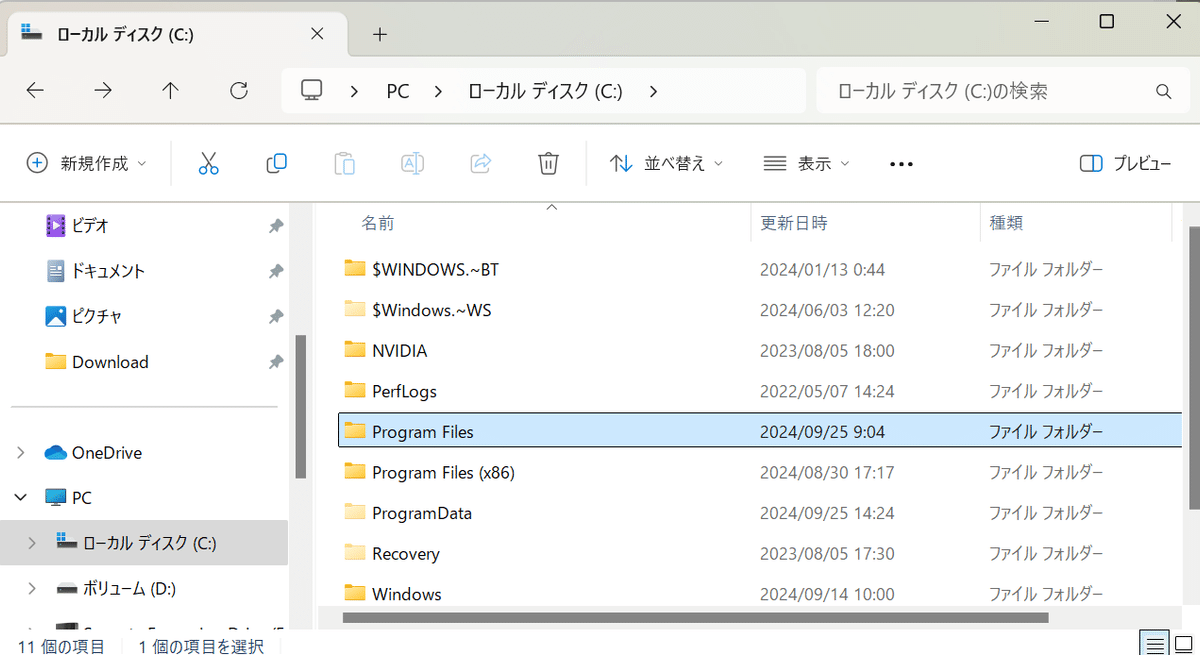Select the PerfLogs folder name
Image resolution: width=1200 pixels, height=655 pixels.
(x=404, y=391)
